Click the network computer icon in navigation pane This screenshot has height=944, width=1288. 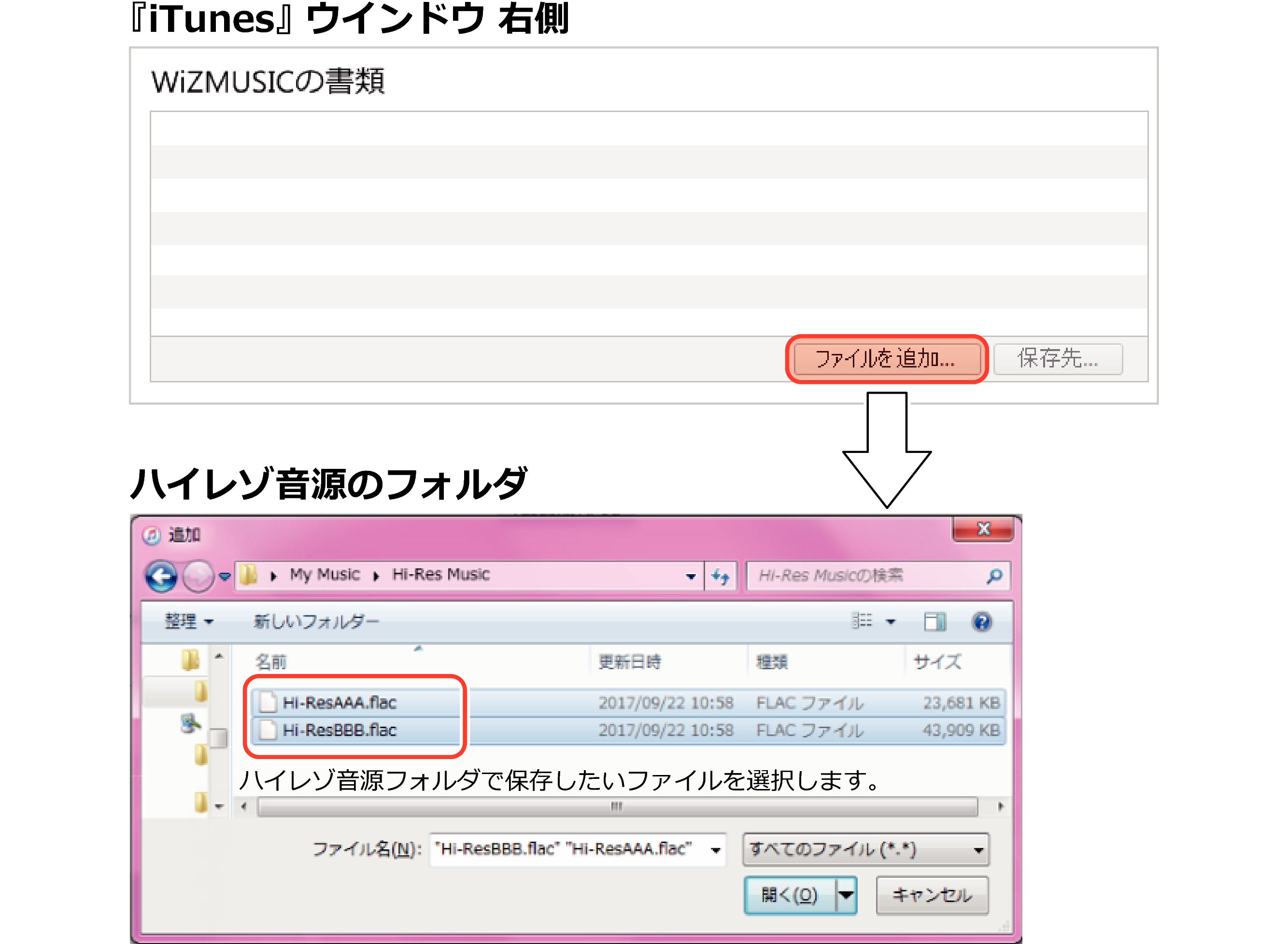191,723
